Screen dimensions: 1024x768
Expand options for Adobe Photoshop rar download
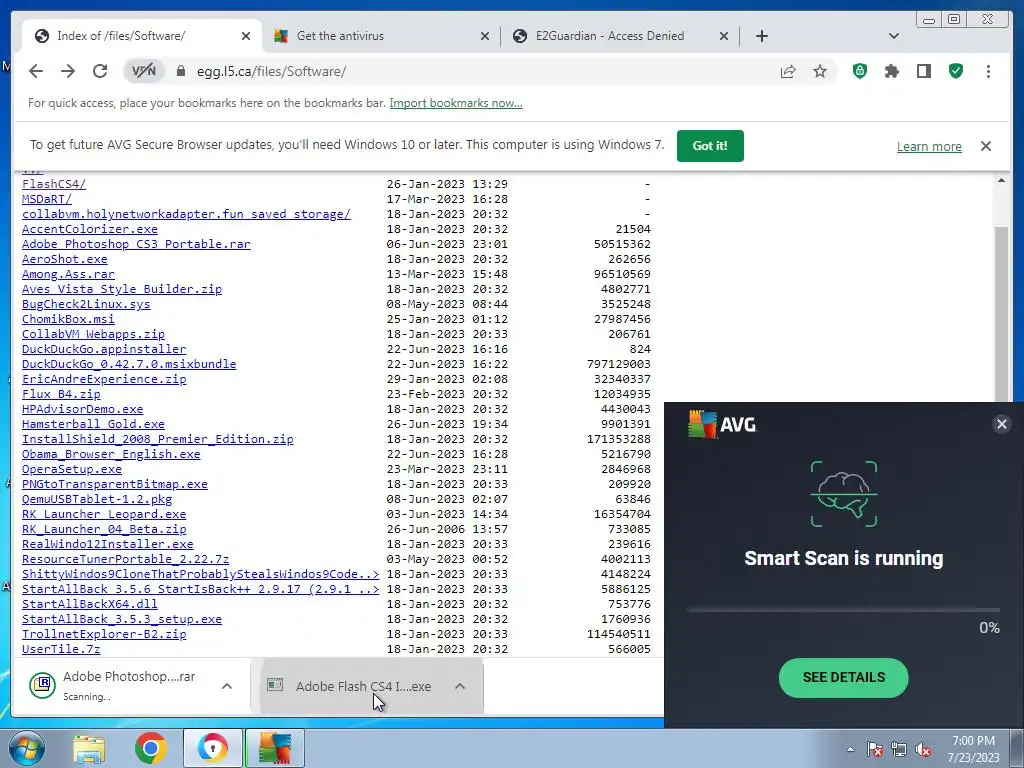pos(227,686)
